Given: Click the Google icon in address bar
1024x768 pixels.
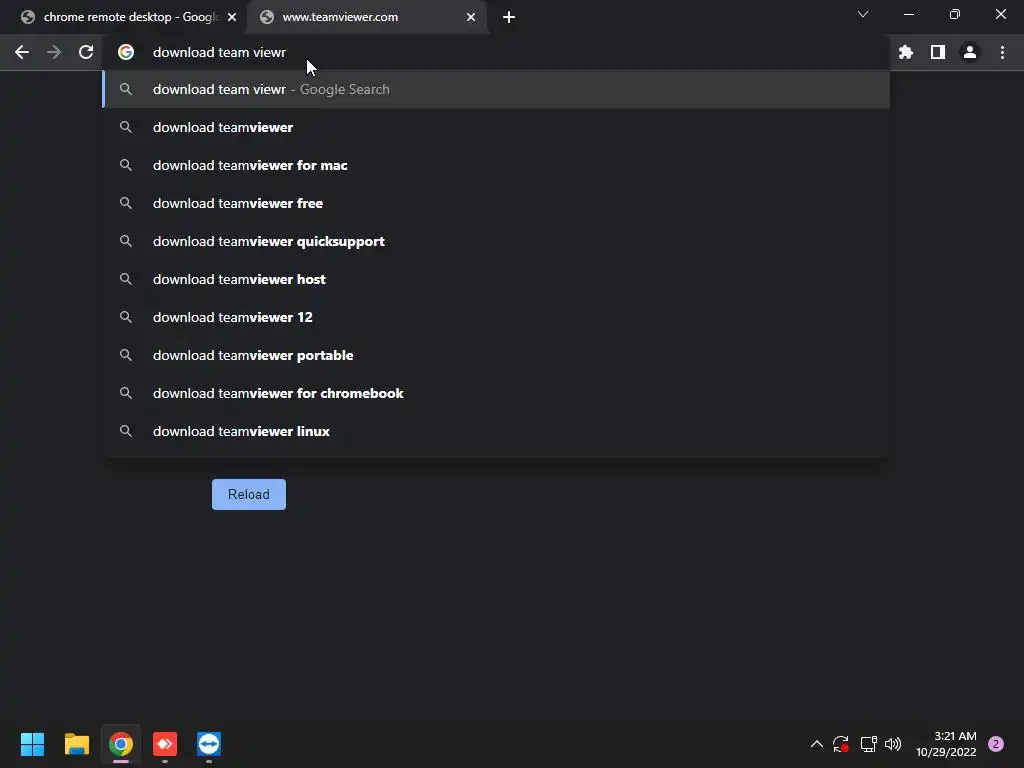Looking at the screenshot, I should pos(125,52).
